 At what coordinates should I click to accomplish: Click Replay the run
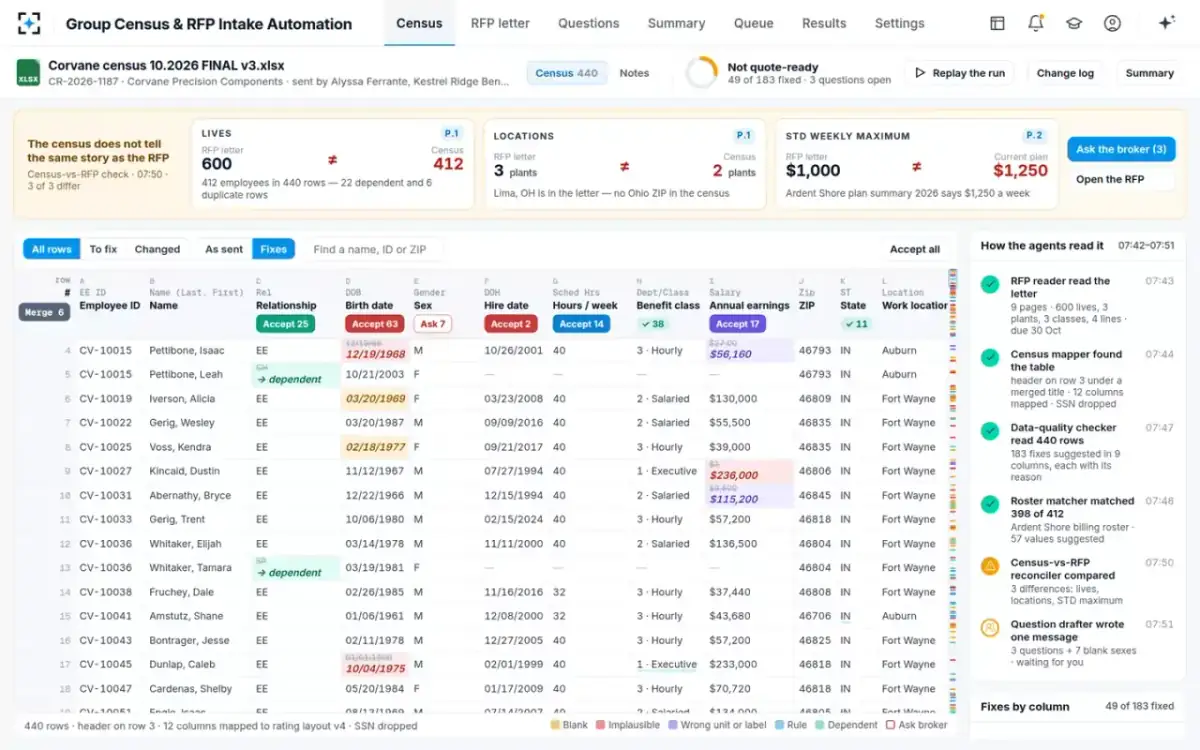click(x=959, y=73)
